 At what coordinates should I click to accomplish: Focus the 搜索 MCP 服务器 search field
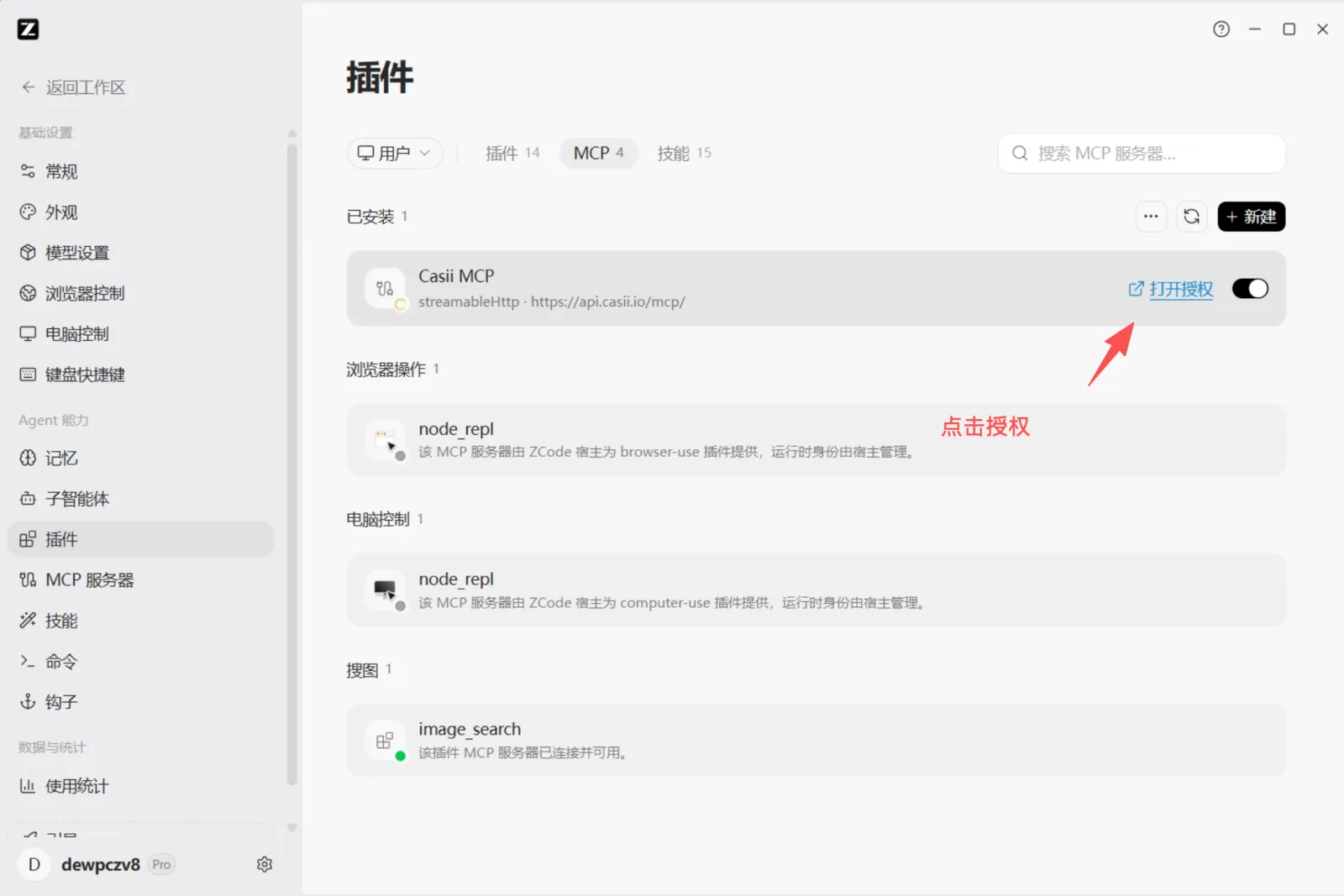[1142, 153]
